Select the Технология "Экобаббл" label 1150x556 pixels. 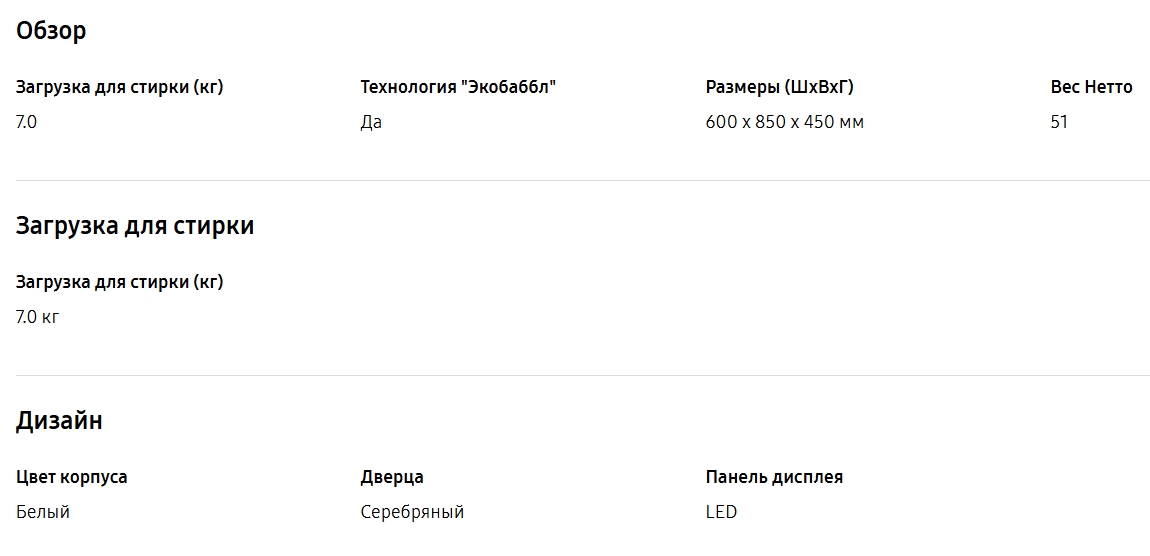click(458, 87)
